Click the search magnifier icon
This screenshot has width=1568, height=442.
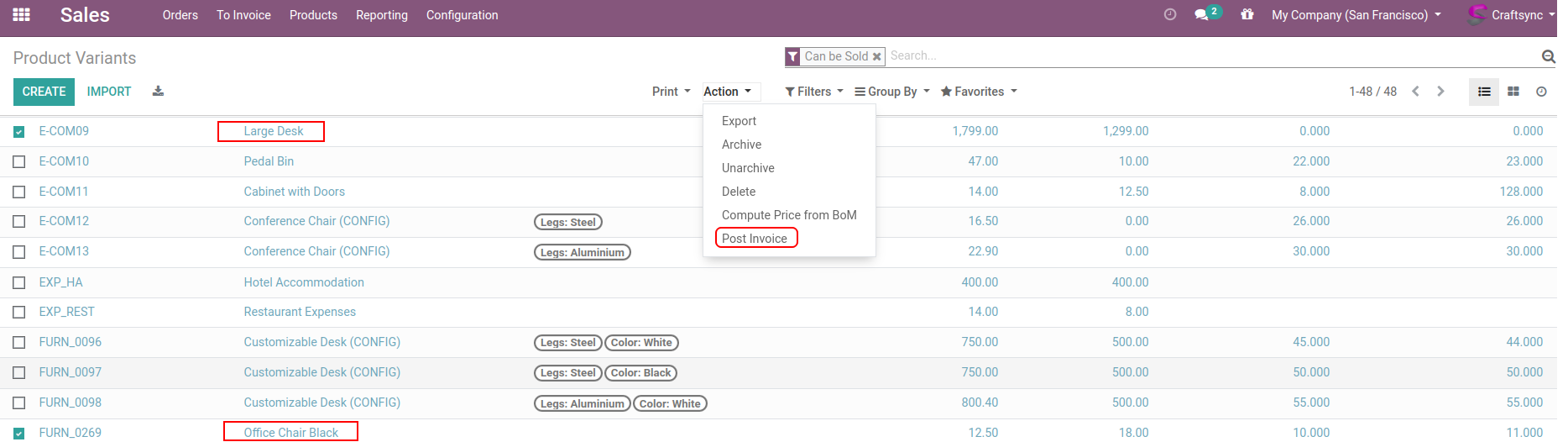1548,56
